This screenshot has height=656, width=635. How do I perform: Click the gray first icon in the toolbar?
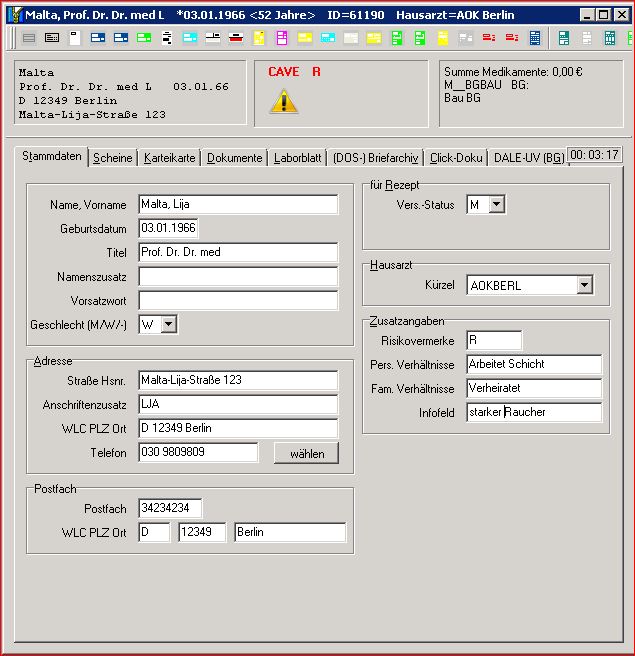pos(29,38)
